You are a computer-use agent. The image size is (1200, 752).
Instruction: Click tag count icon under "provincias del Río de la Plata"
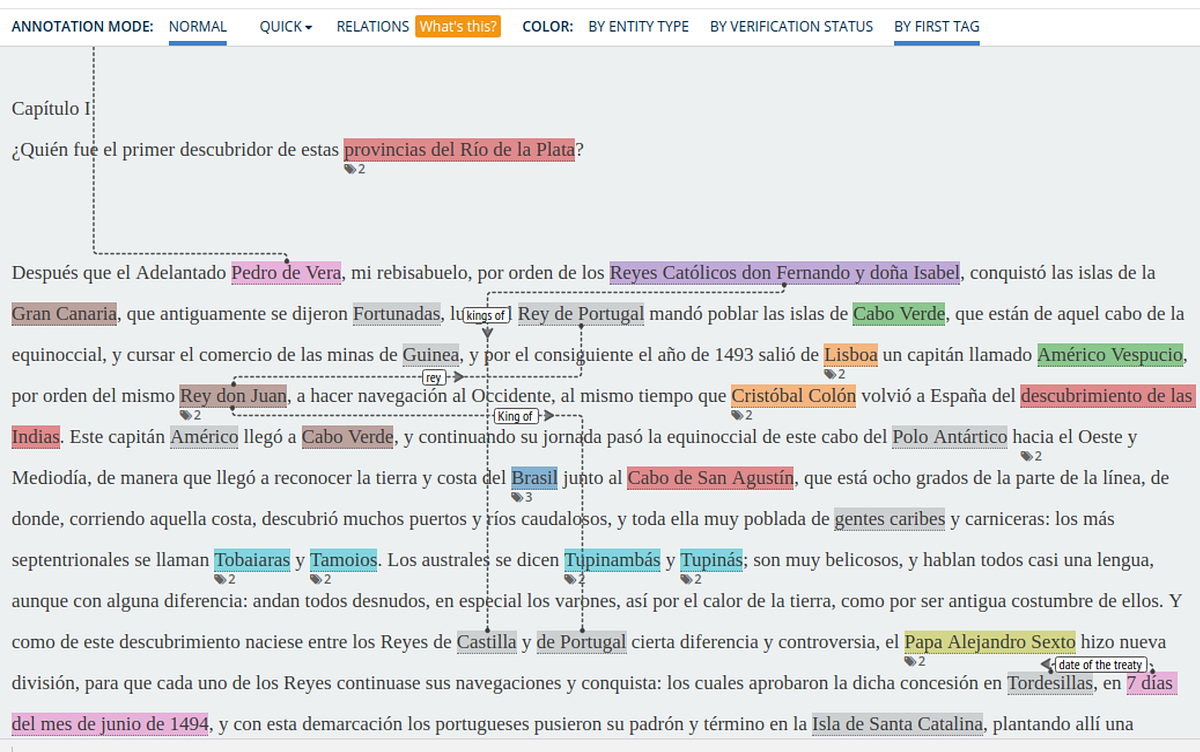pyautogui.click(x=354, y=168)
